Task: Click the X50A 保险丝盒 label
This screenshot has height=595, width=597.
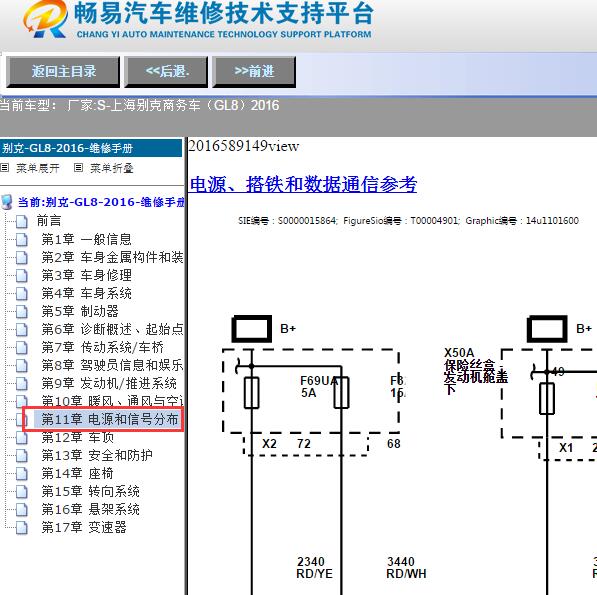Action: 476,371
